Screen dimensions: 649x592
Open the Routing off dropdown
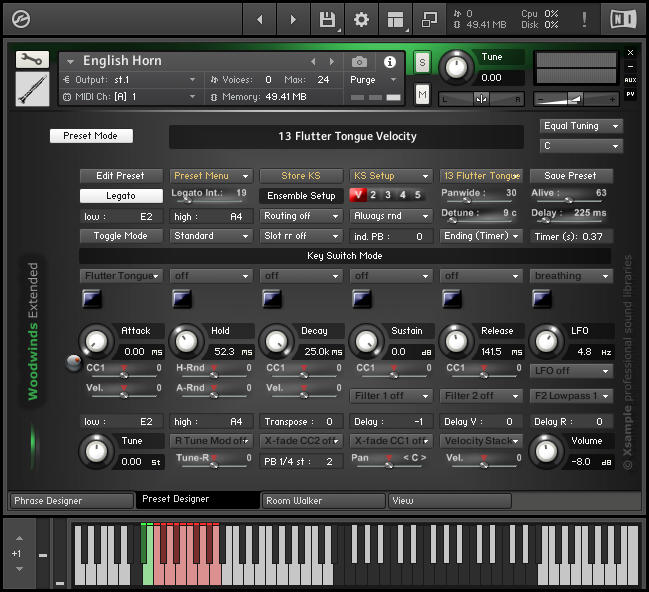pos(301,216)
